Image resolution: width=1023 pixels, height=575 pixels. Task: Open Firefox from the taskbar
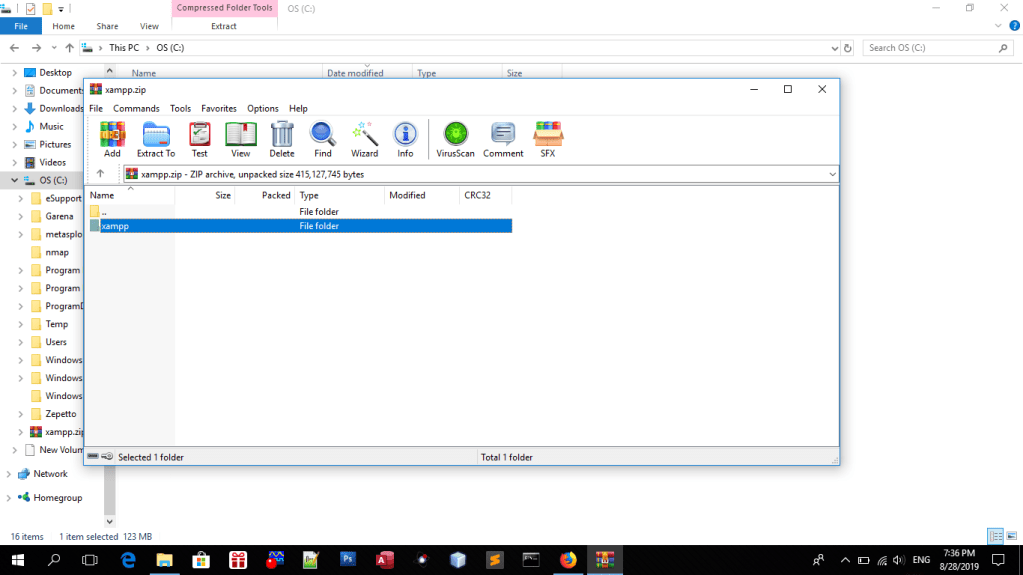coord(568,560)
